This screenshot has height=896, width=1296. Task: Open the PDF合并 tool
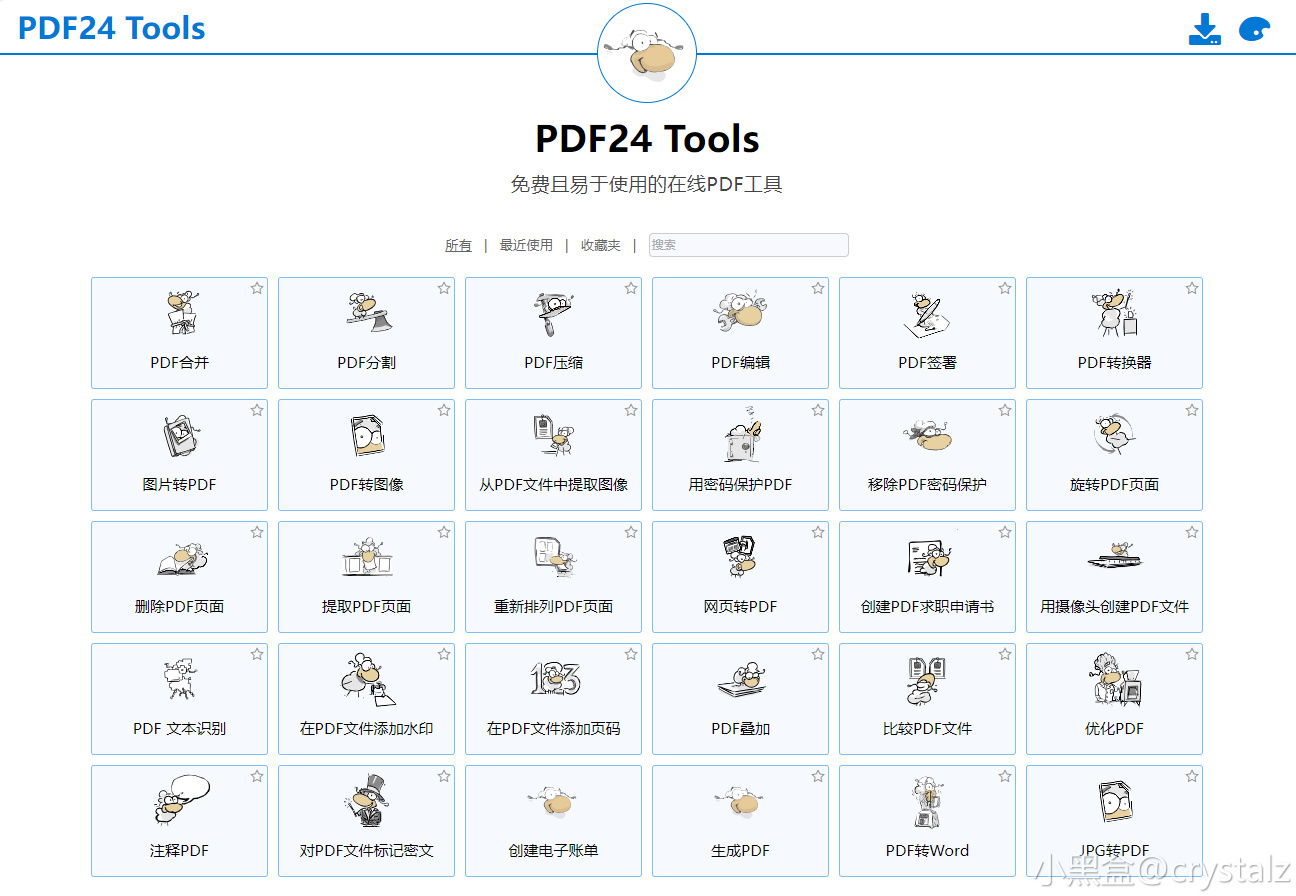(179, 333)
